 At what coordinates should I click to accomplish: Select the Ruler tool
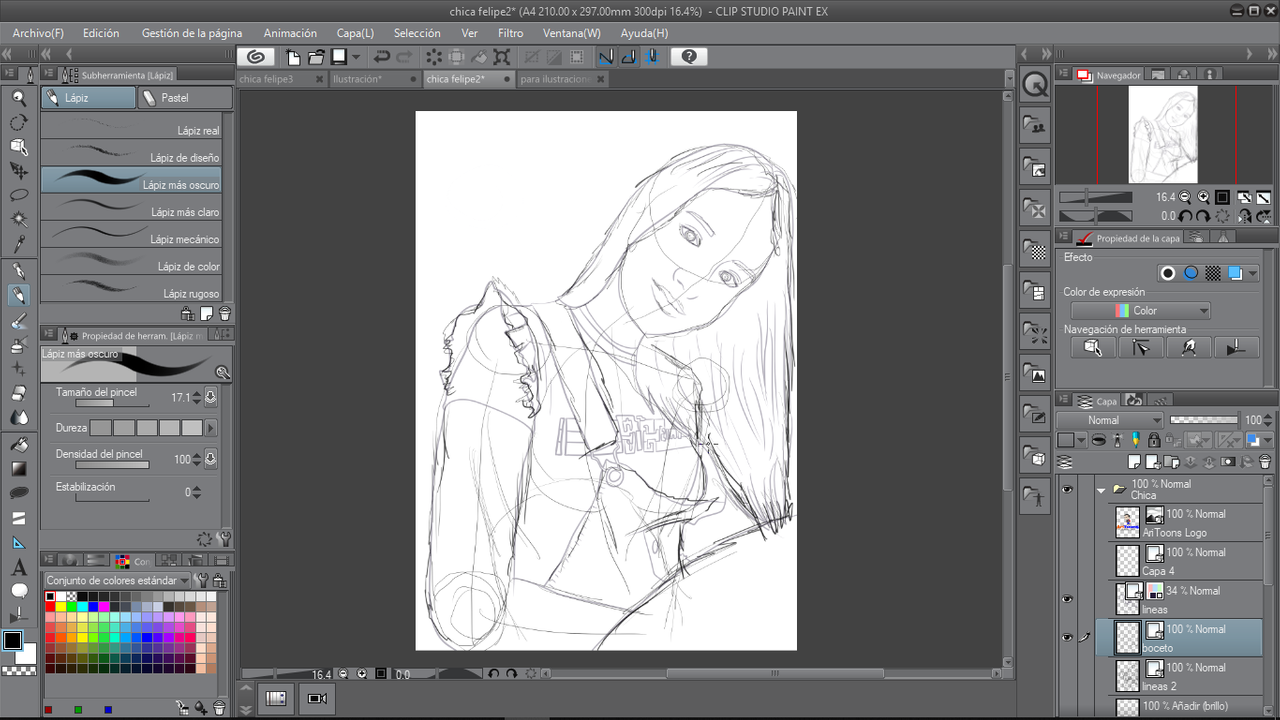19,543
